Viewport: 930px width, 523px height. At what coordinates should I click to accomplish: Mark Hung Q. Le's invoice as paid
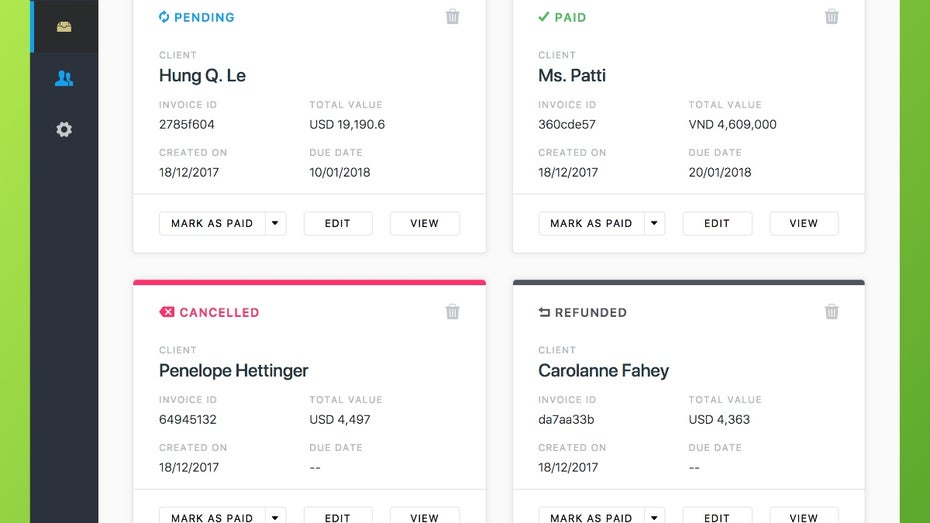point(212,223)
